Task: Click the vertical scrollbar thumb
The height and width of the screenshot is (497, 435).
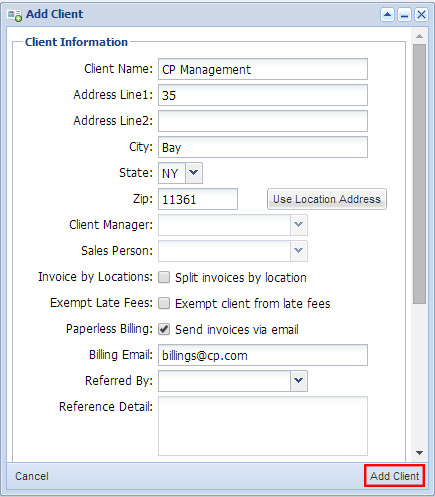Action: click(419, 174)
